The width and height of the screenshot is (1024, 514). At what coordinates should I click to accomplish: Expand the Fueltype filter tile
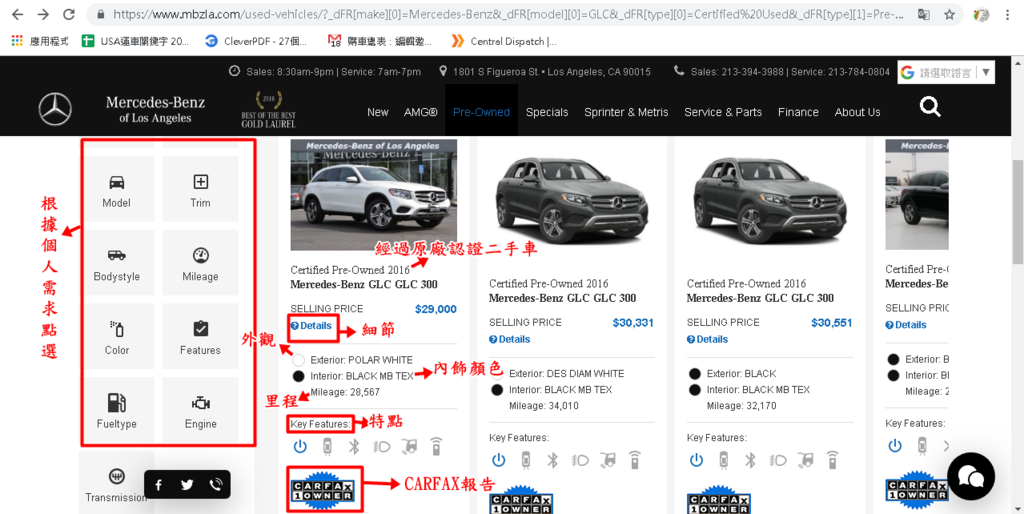116,410
